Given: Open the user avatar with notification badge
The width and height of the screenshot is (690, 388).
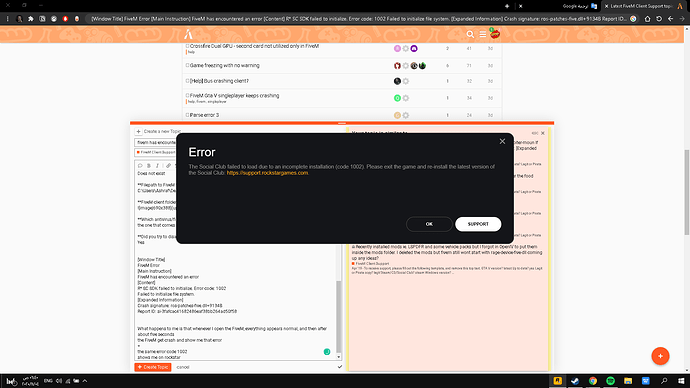Looking at the screenshot, I should pyautogui.click(x=495, y=34).
